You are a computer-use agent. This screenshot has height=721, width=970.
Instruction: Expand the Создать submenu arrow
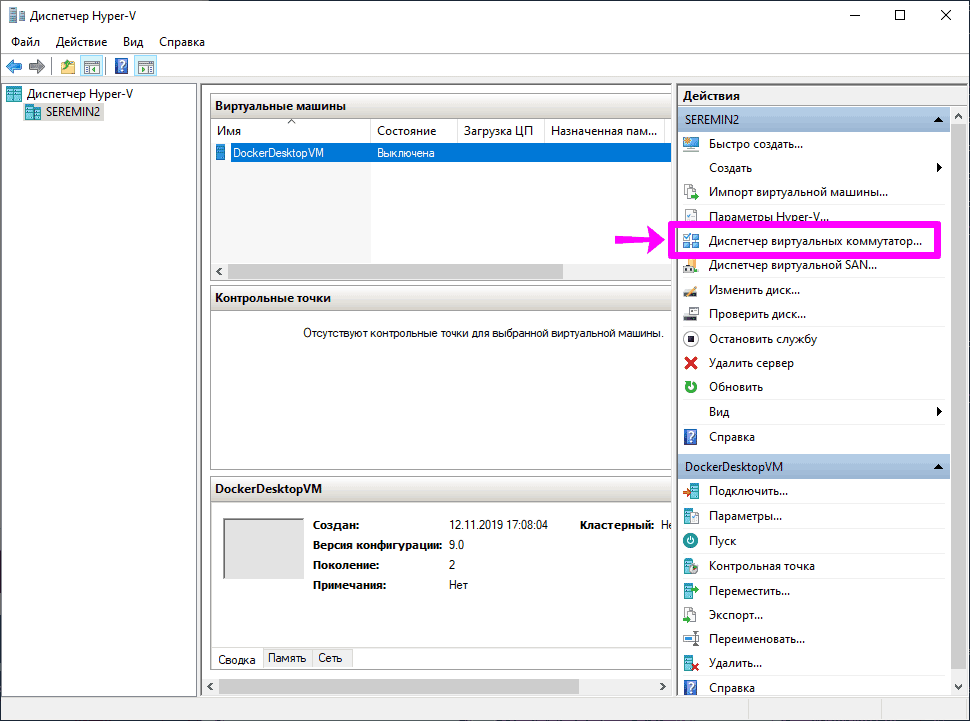pos(939,168)
